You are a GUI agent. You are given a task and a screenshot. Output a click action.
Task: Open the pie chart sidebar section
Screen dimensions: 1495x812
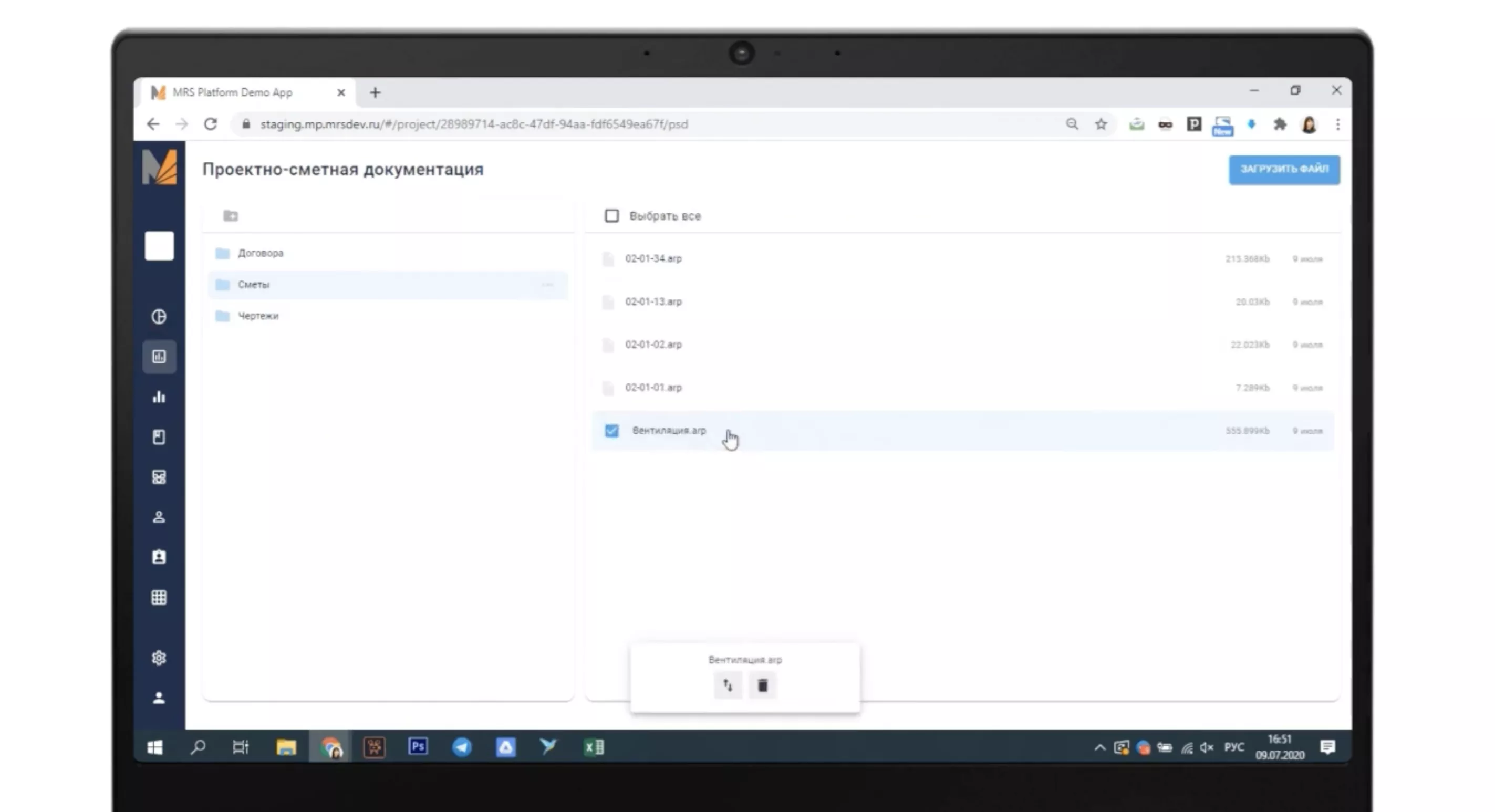[159, 316]
